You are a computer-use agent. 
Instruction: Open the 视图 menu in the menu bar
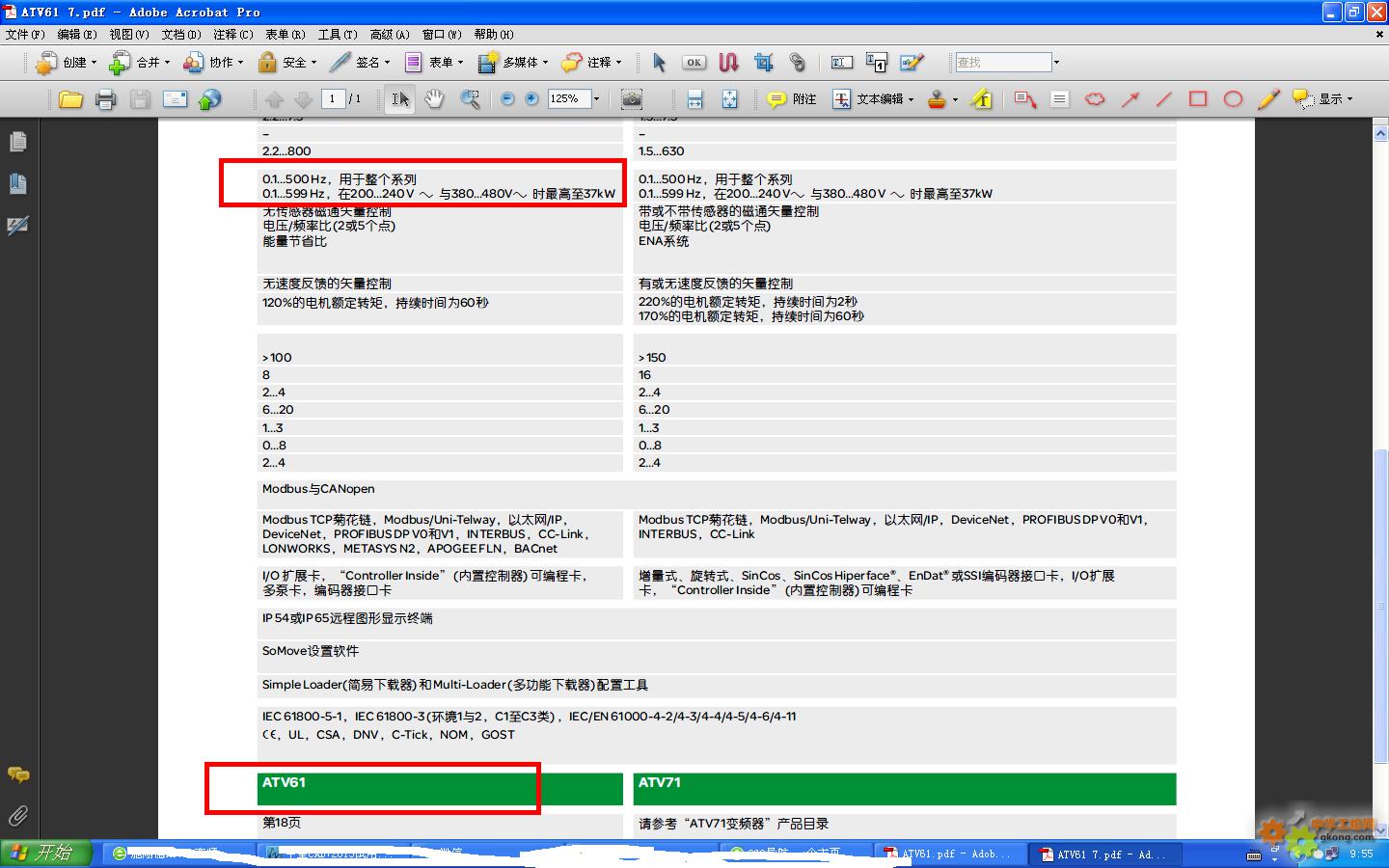coord(129,35)
